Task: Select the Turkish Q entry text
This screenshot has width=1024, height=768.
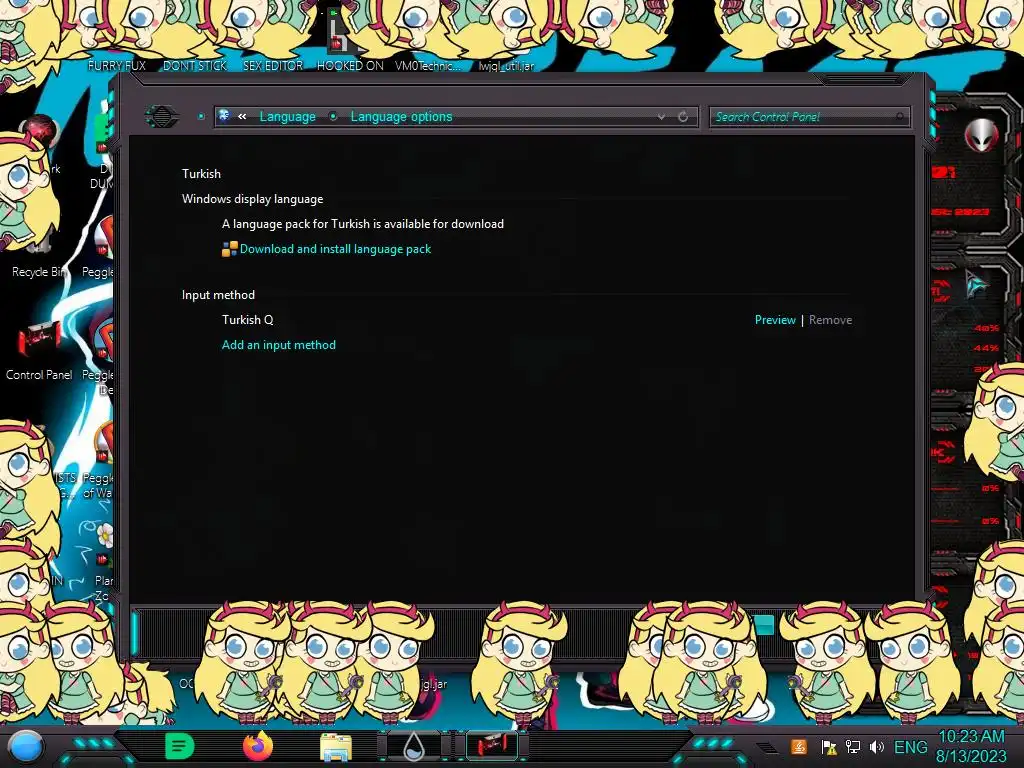Action: coord(248,320)
